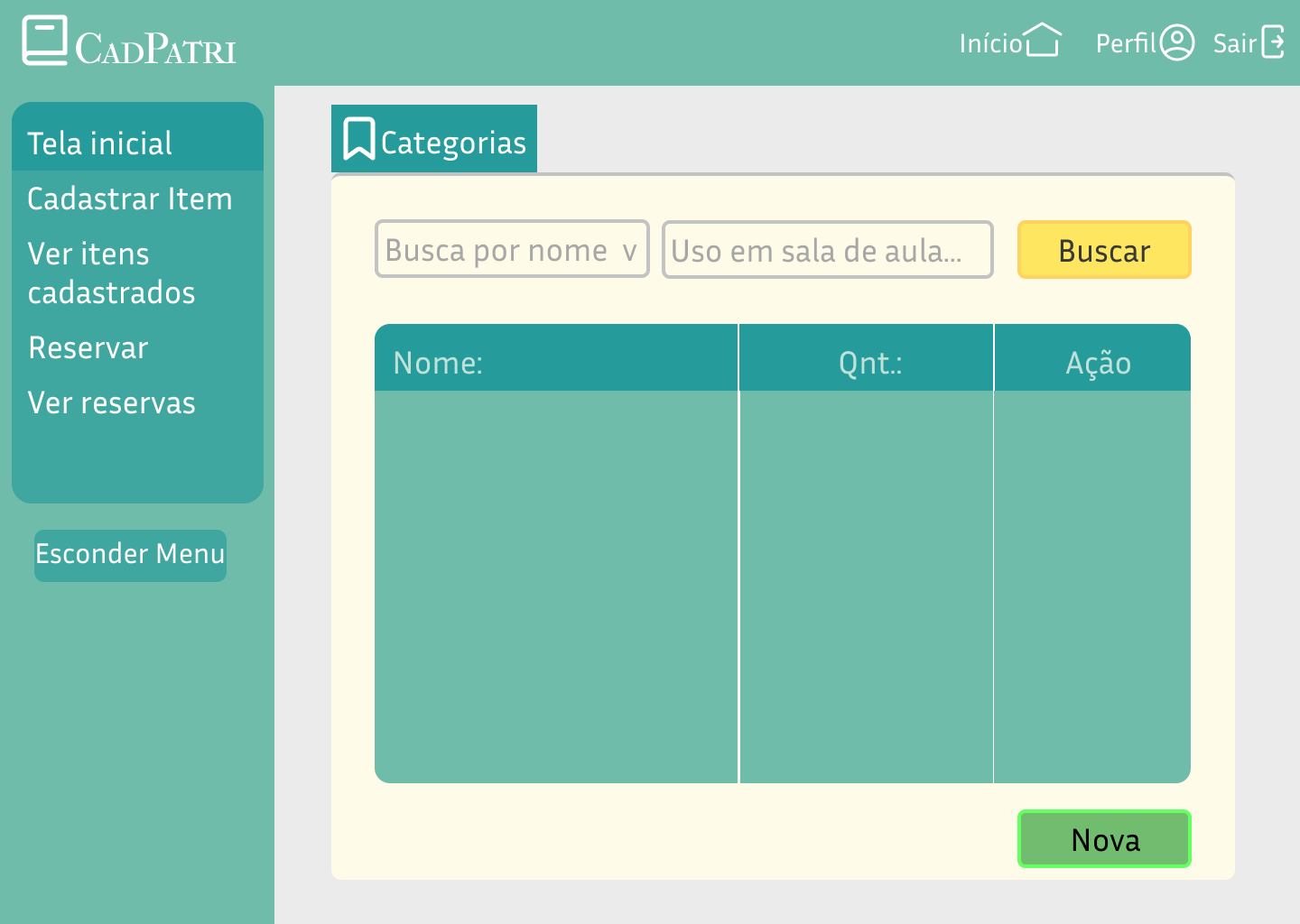Click the Início house icon
The image size is (1300, 924).
[1043, 40]
